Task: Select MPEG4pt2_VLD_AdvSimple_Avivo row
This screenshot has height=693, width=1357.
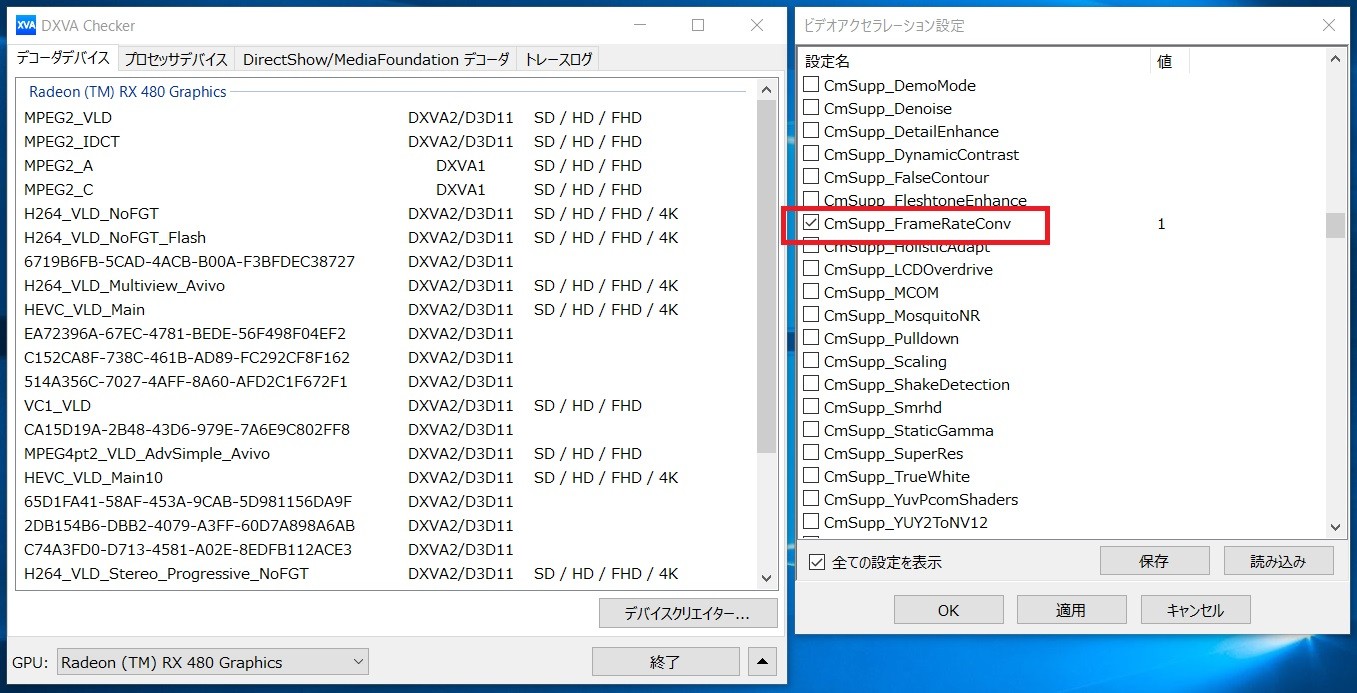Action: pos(387,453)
